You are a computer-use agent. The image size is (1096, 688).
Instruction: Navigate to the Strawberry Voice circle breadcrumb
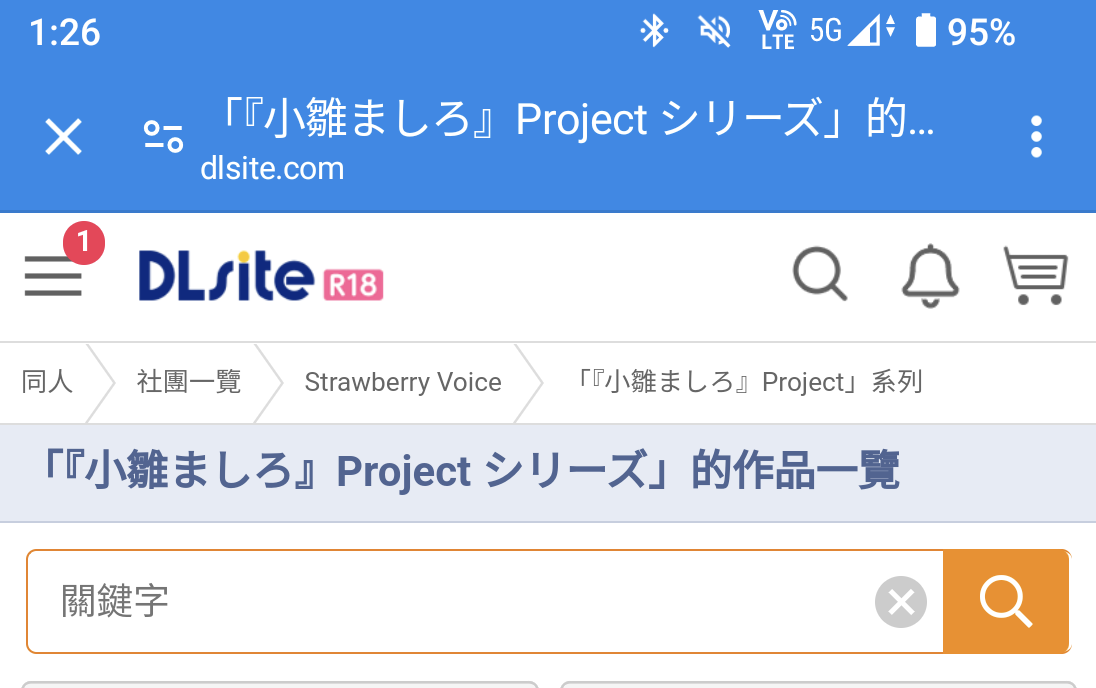(403, 382)
